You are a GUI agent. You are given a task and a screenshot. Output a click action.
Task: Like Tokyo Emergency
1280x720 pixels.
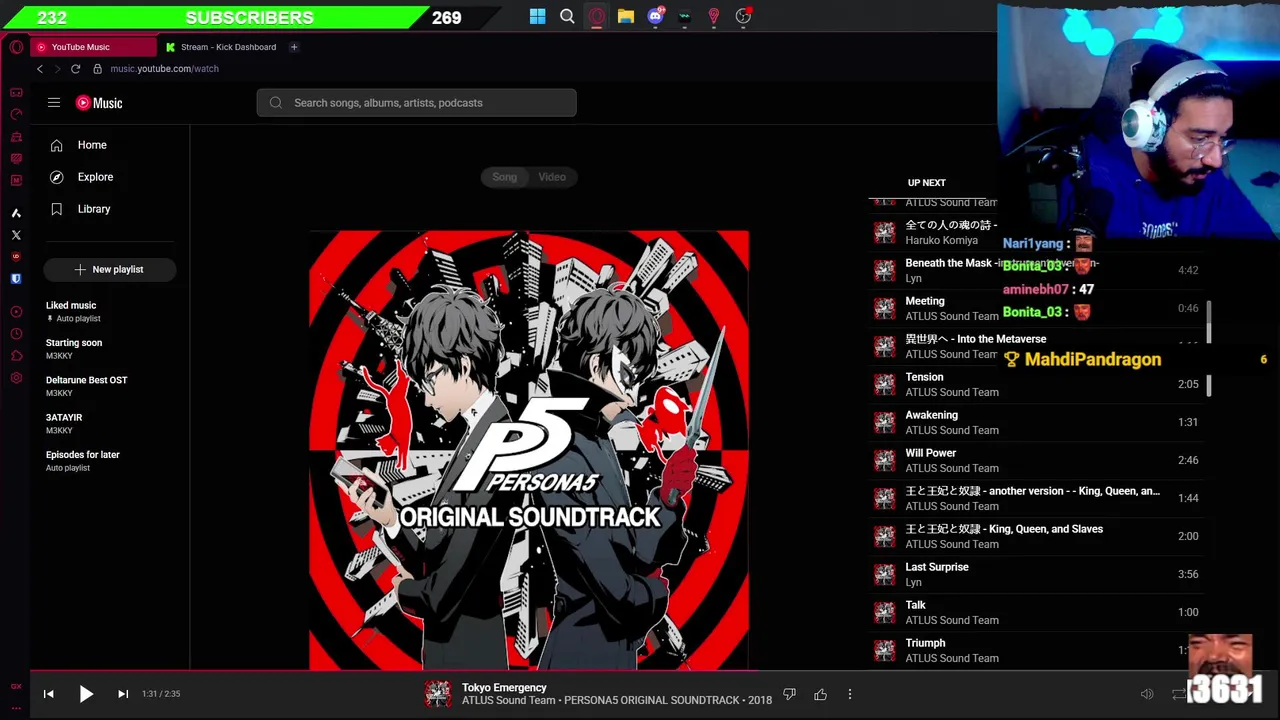point(820,694)
